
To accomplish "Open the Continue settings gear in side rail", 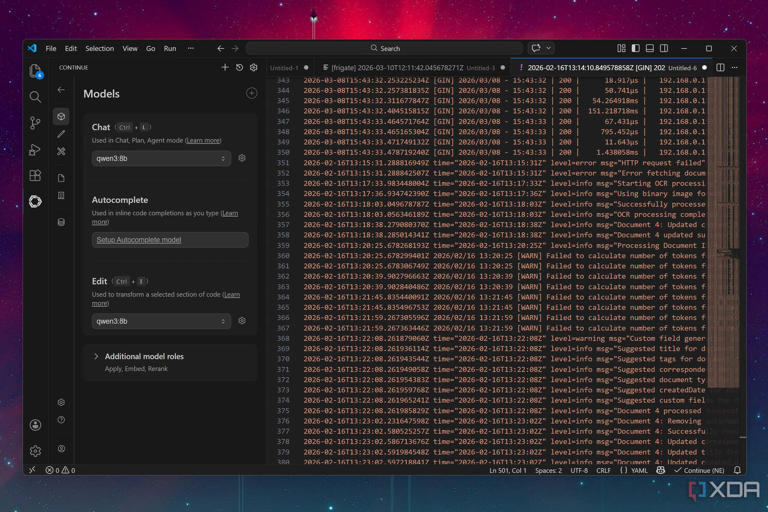I will 61,402.
